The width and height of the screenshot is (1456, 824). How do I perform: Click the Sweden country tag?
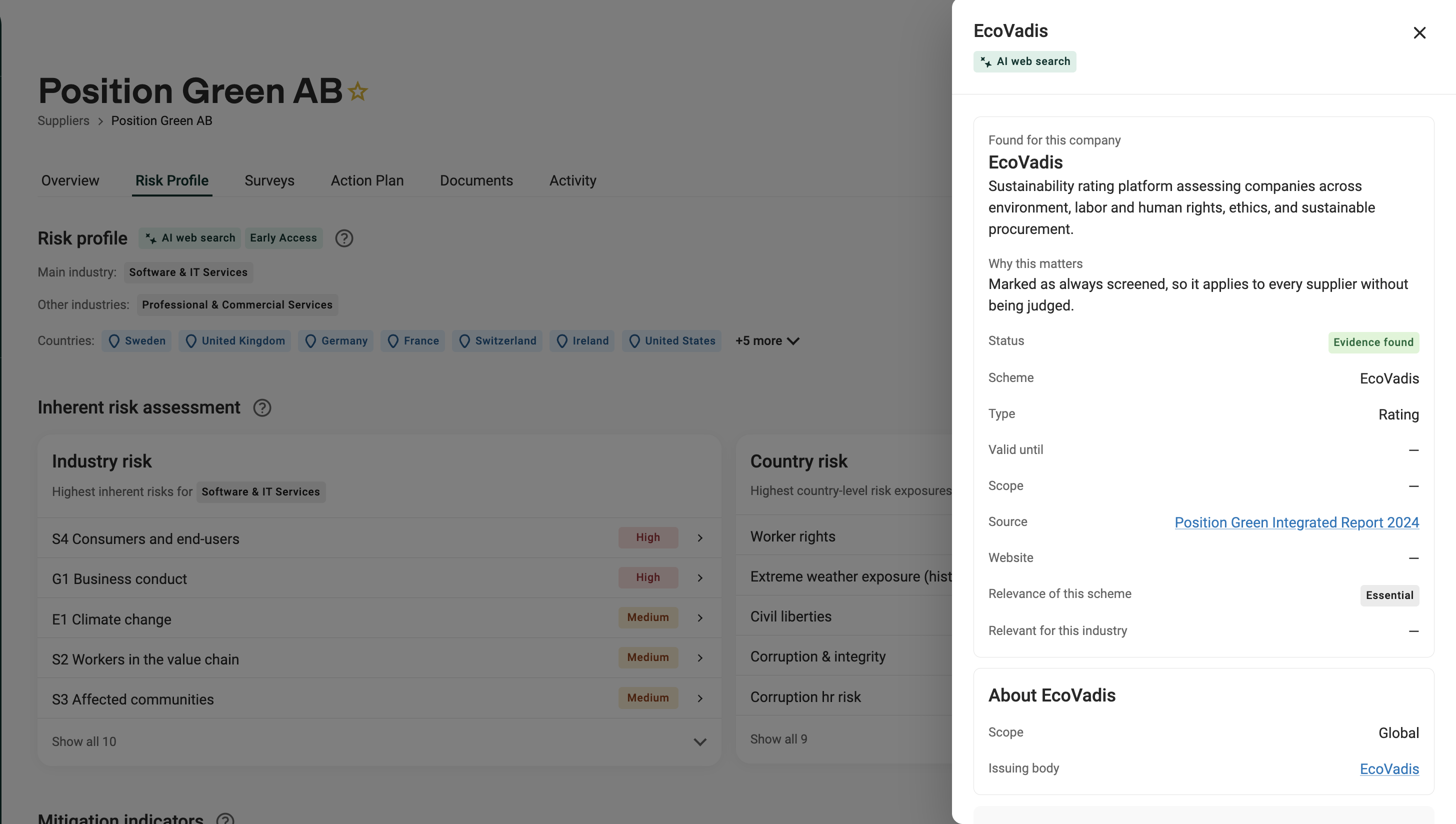click(136, 341)
